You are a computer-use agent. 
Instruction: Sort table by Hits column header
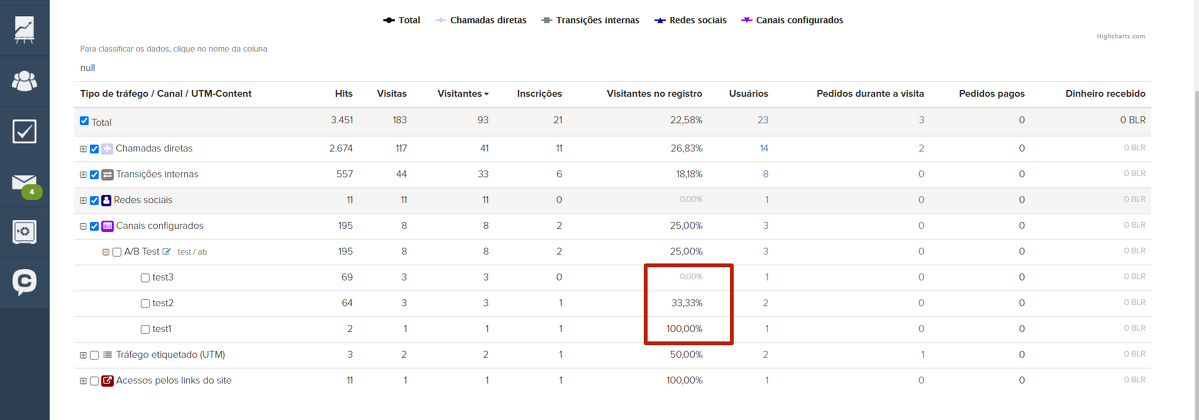(x=344, y=94)
